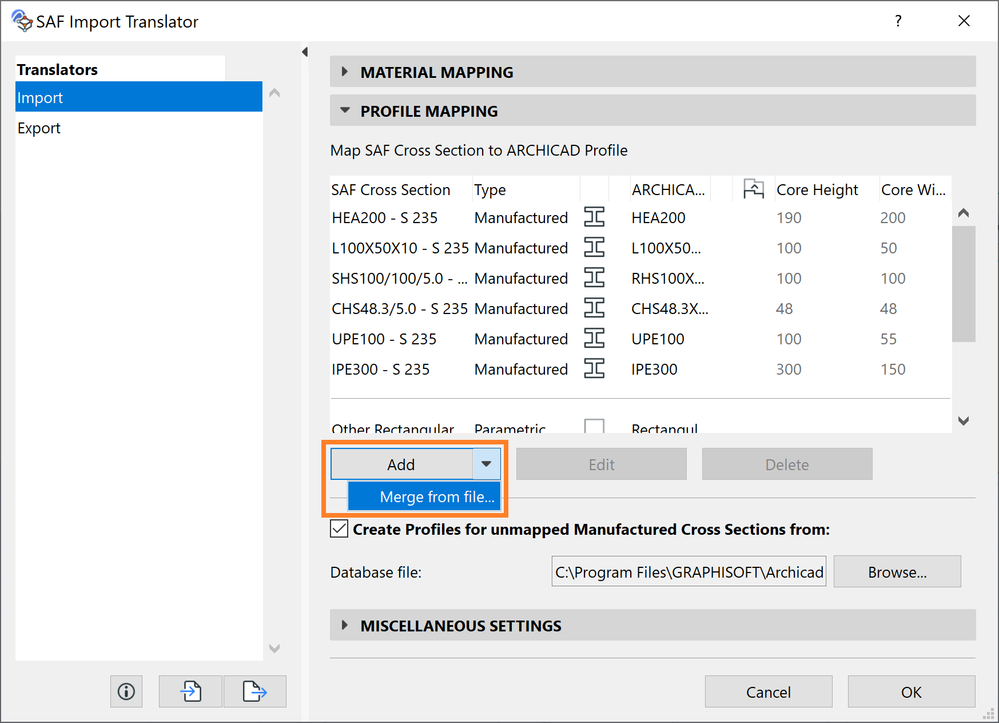Viewport: 999px width, 723px height.
Task: Click the CHS48.3X... ARCHICAD profile cell
Action: click(670, 308)
